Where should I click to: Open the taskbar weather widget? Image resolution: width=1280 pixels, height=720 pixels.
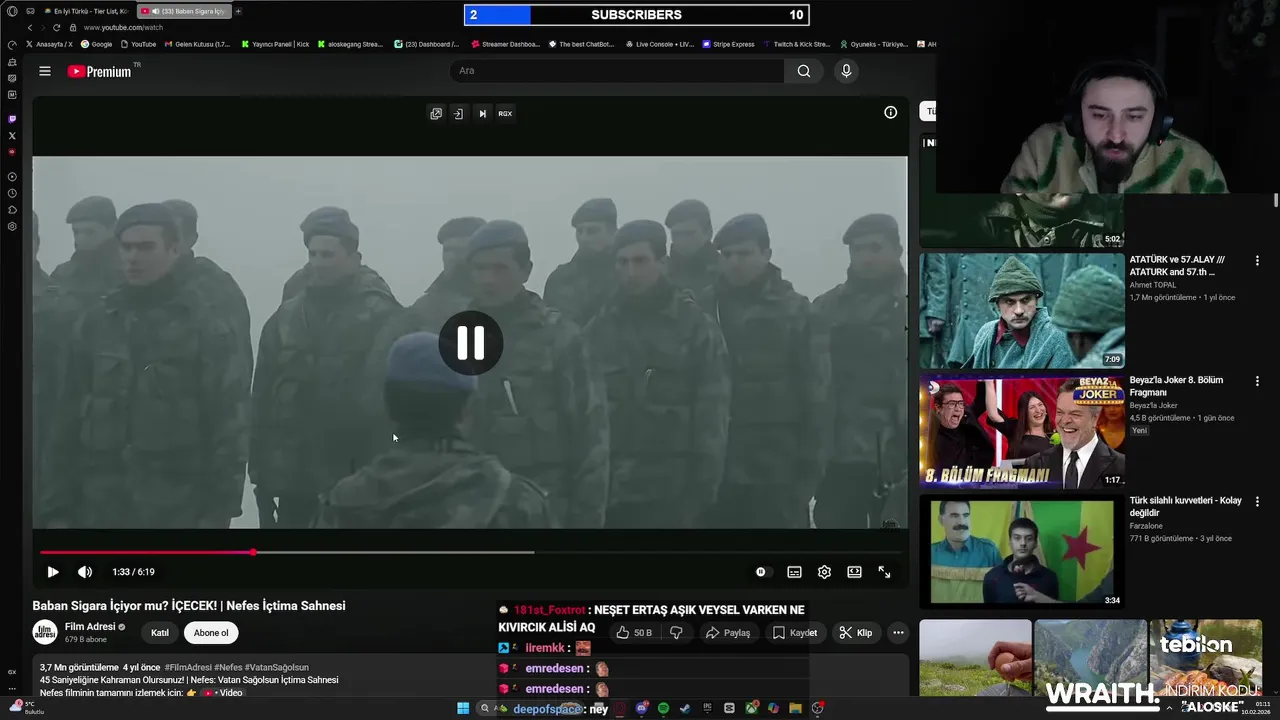coord(28,708)
